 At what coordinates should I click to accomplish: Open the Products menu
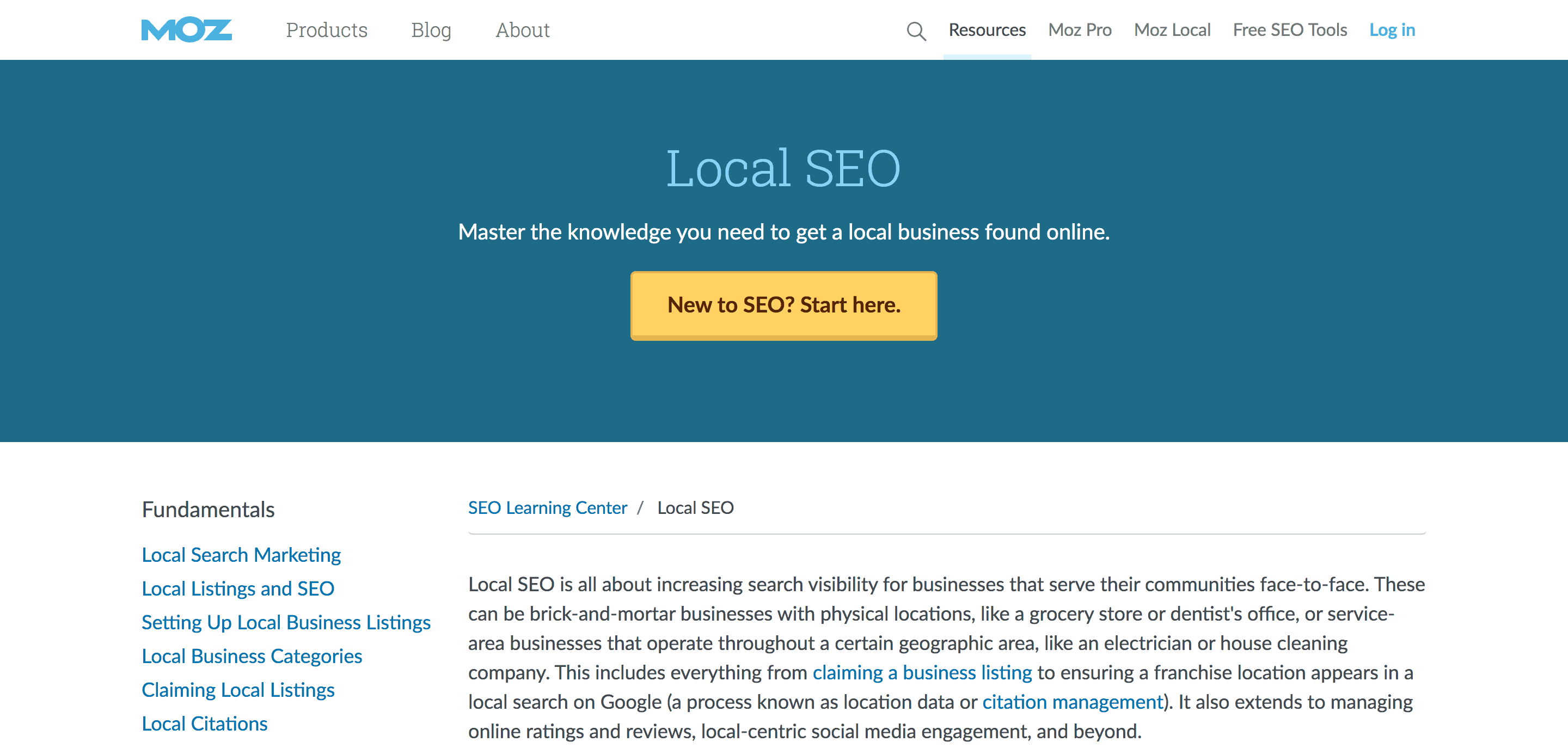click(327, 30)
